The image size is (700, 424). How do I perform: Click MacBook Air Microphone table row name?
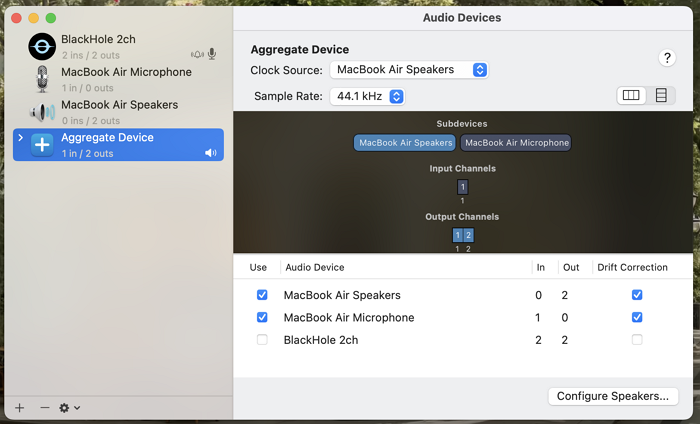pos(349,317)
